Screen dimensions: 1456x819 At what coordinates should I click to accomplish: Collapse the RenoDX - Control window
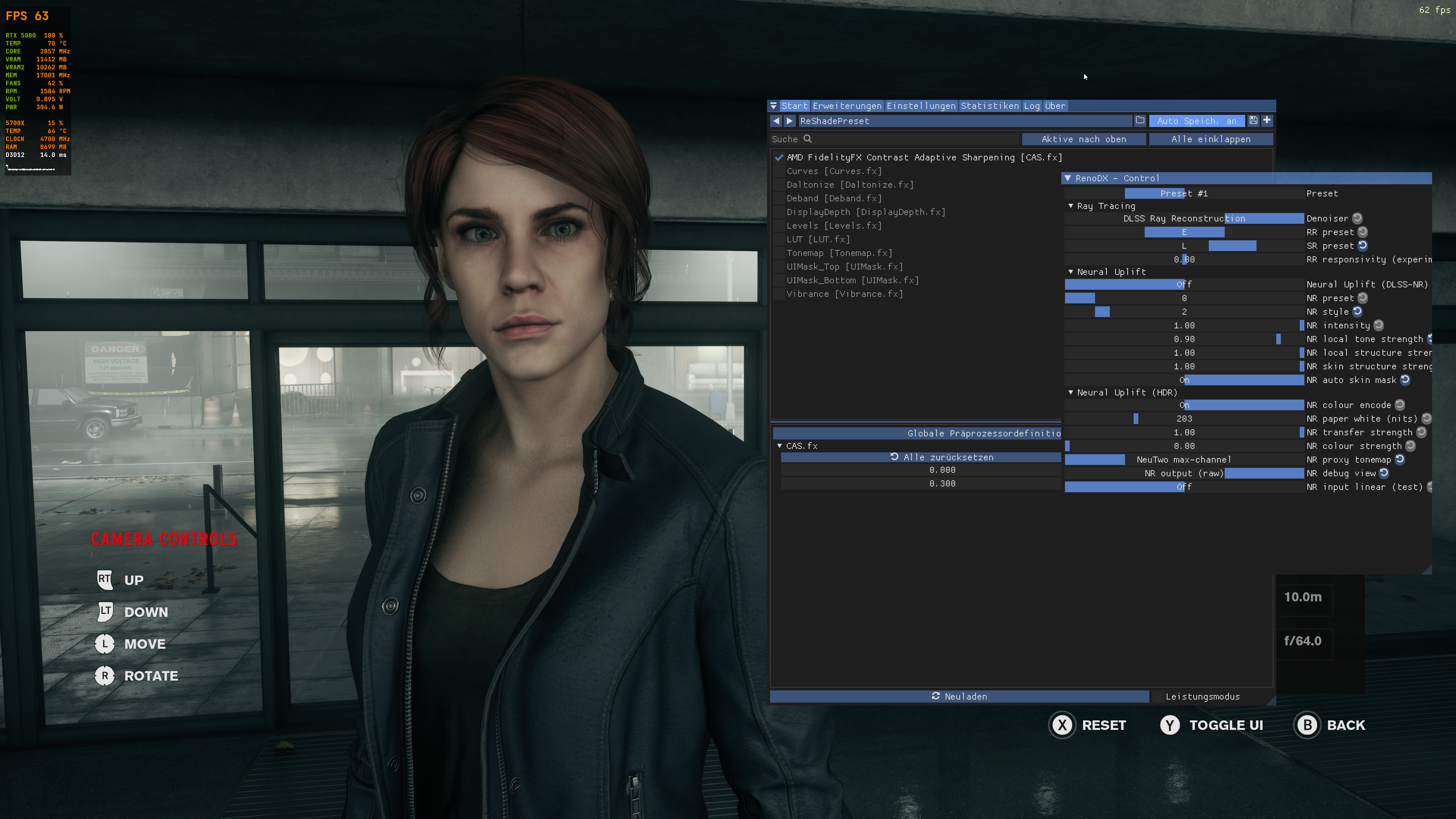coord(1068,178)
